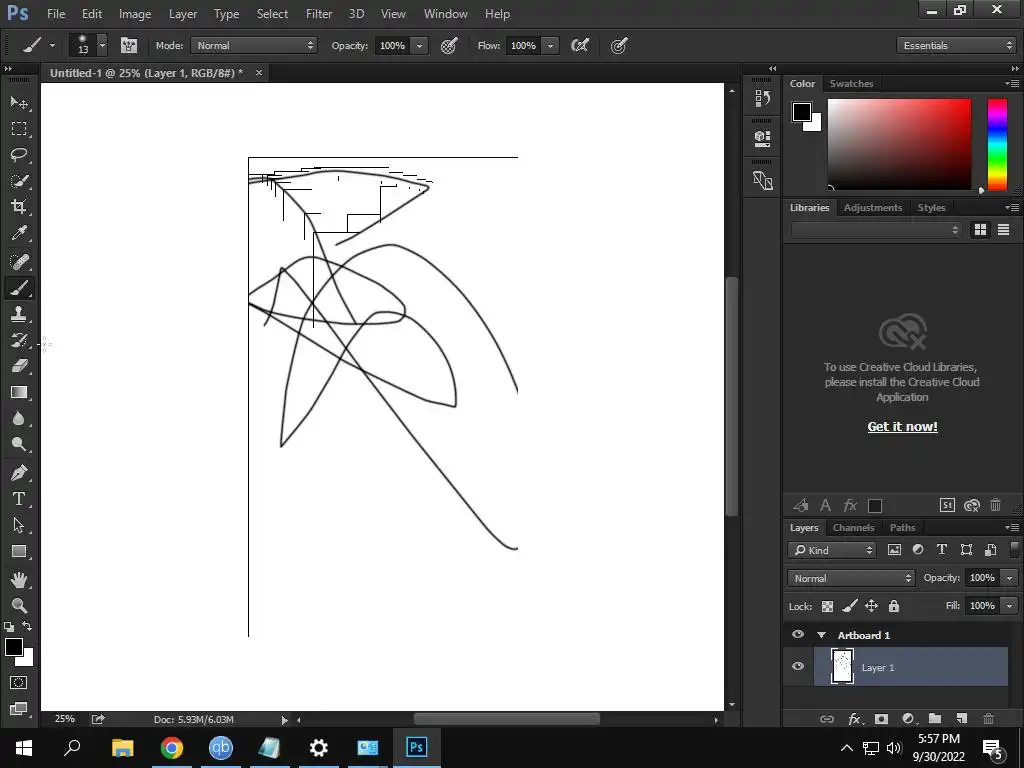Switch to the Channels tab
The height and width of the screenshot is (768, 1024).
(853, 528)
